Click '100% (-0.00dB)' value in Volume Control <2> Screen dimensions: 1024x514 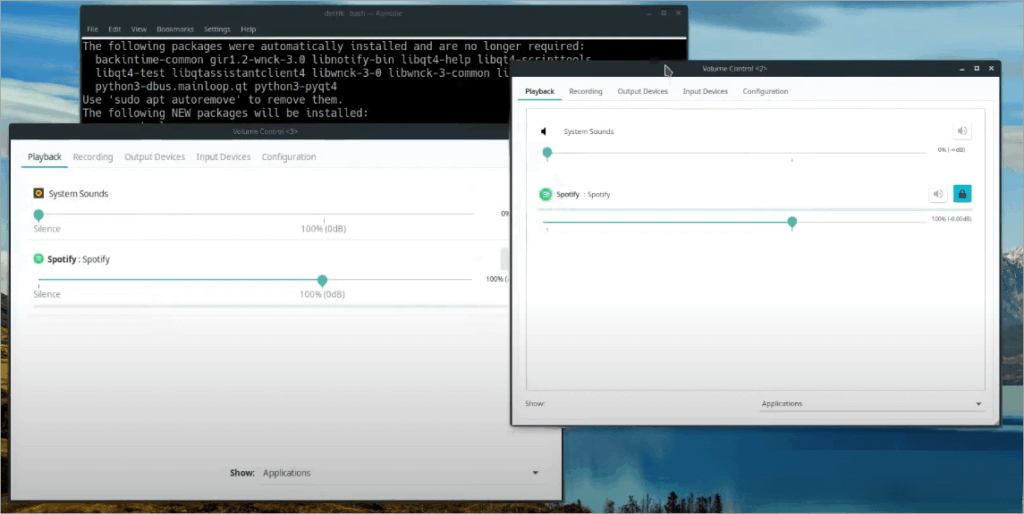pos(951,219)
